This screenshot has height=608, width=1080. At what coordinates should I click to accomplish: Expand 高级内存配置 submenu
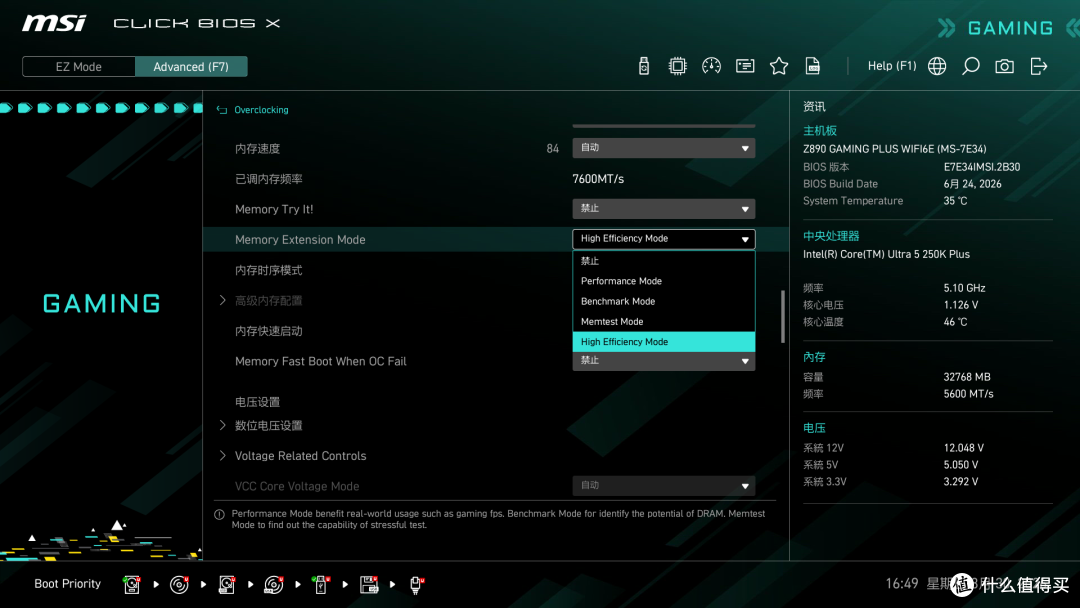pos(222,300)
